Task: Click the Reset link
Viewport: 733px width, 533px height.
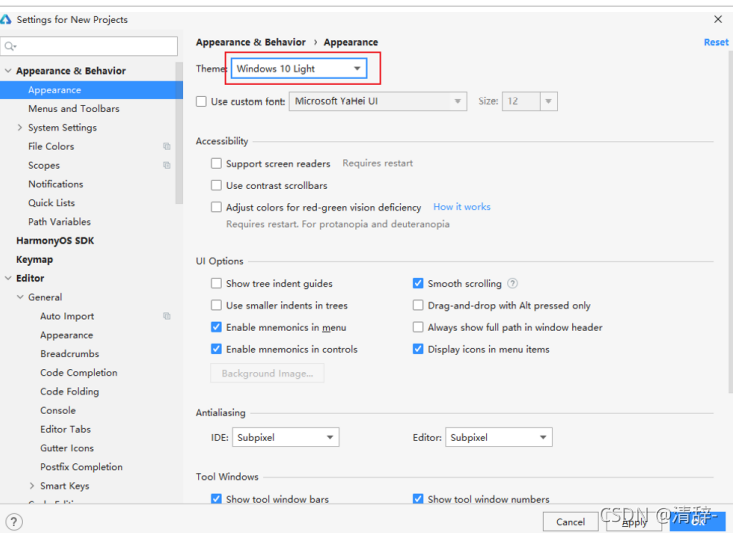Action: click(x=716, y=42)
